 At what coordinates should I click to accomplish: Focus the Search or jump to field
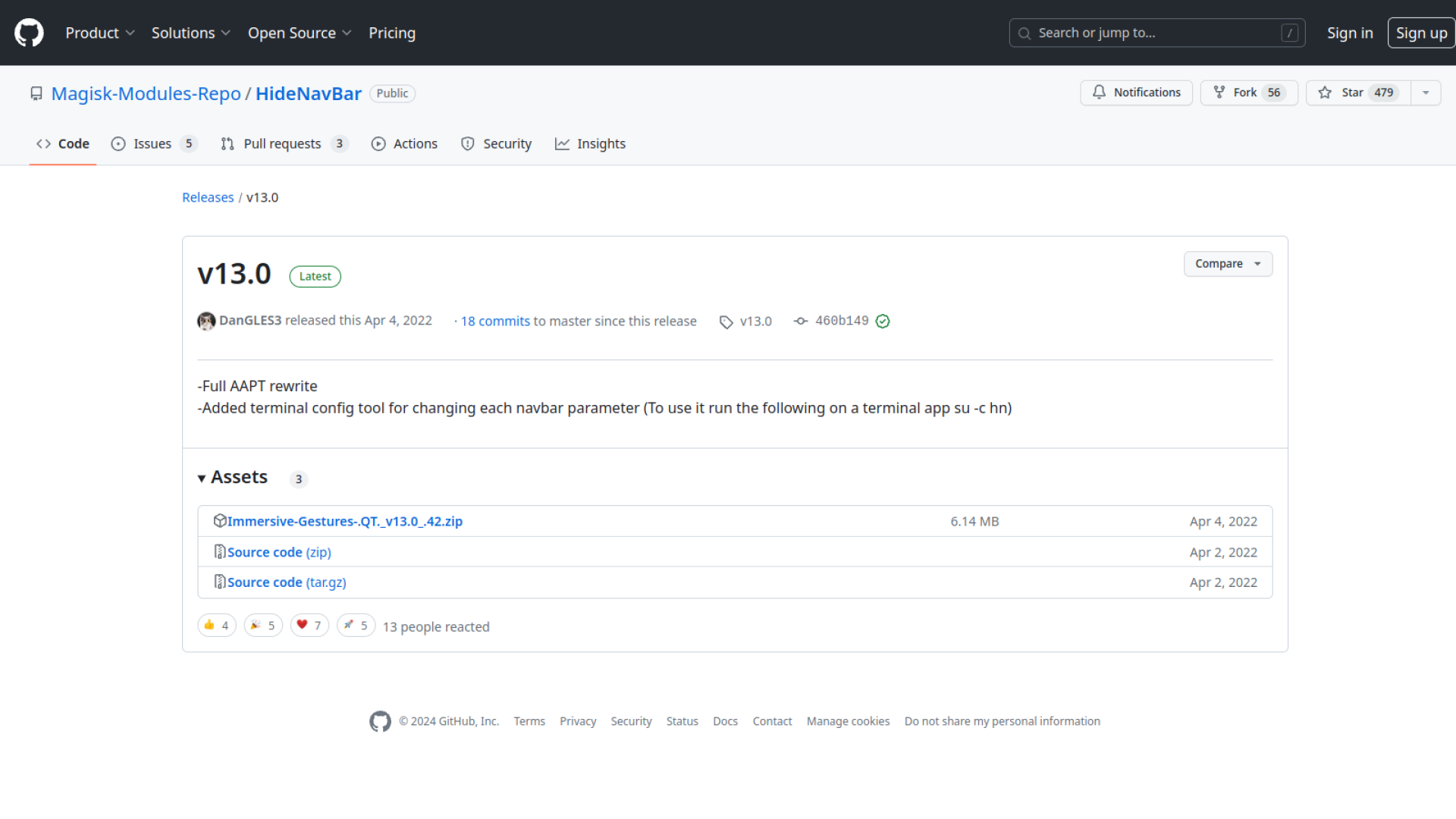point(1156,33)
